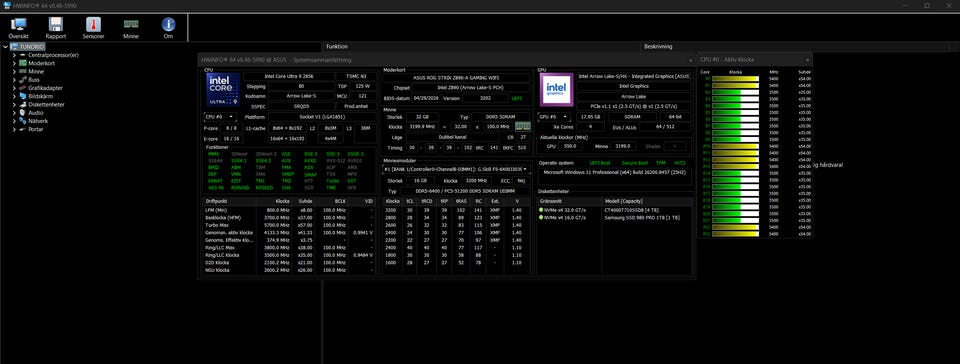The width and height of the screenshot is (960, 364).
Task: Click the Minne memory toolbar icon
Action: (130, 24)
